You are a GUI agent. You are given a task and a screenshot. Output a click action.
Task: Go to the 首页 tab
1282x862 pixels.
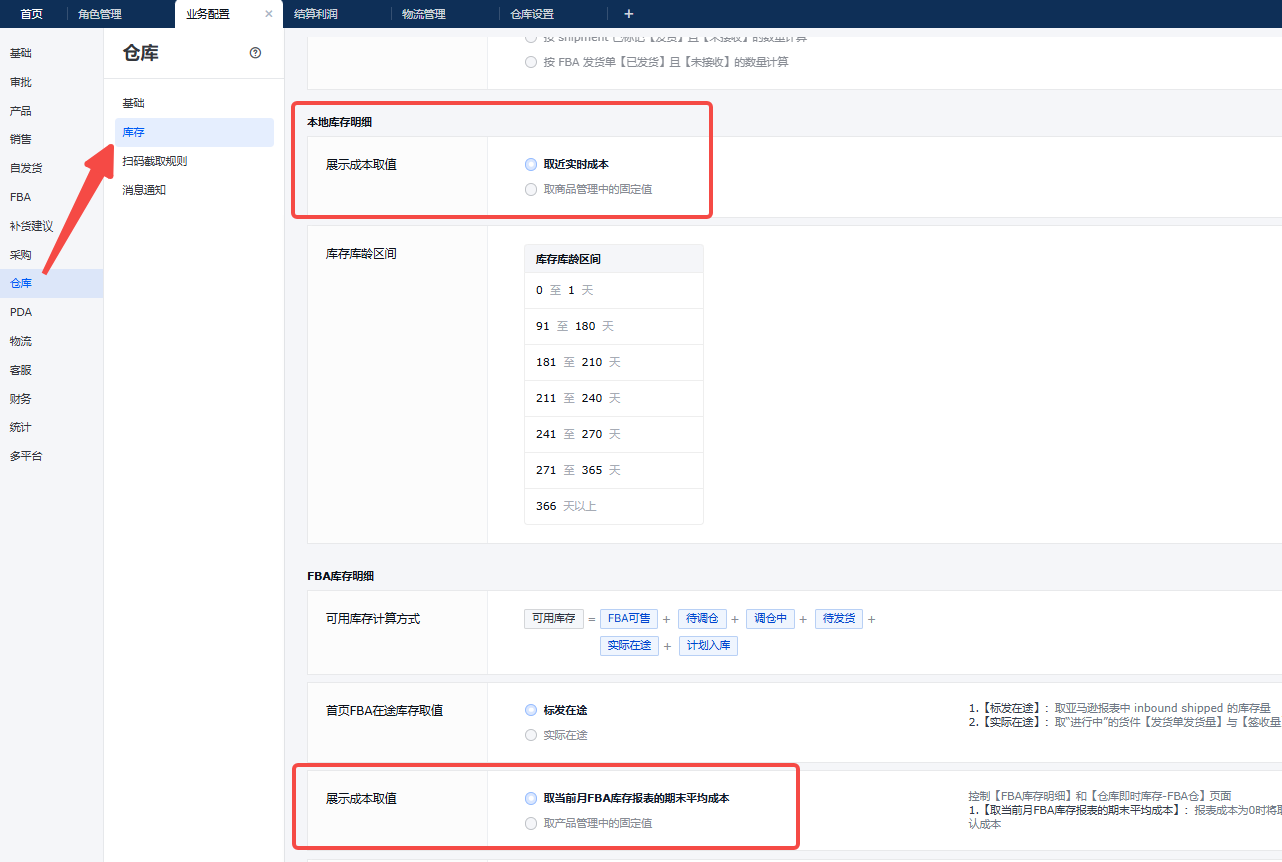31,14
